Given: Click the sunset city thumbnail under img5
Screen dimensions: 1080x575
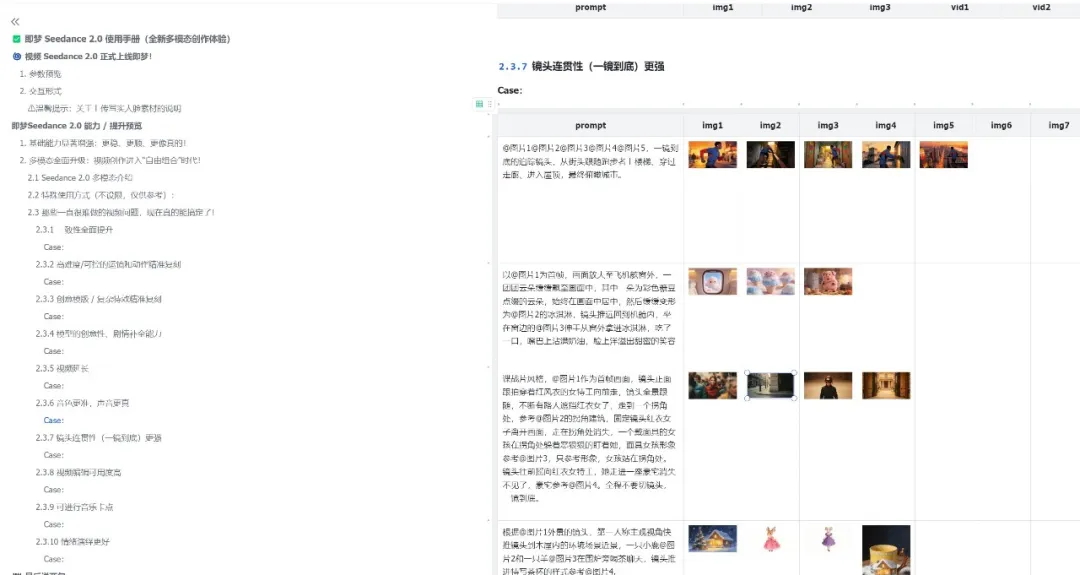Looking at the screenshot, I should [x=943, y=154].
